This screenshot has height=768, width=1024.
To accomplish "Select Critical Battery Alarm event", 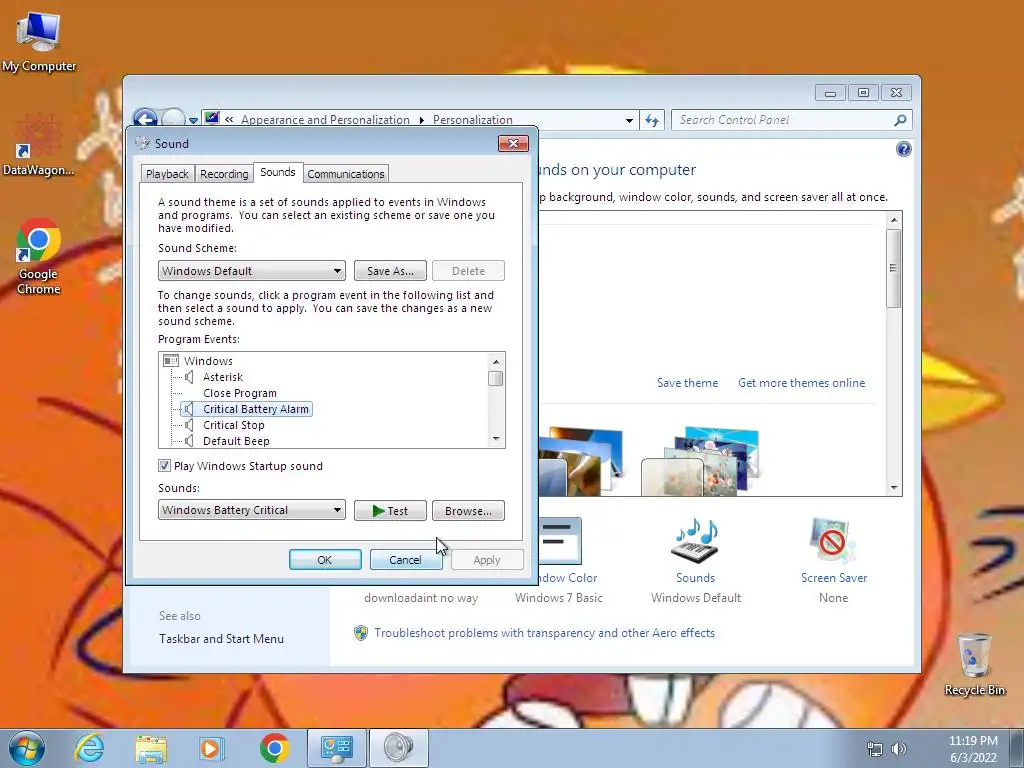I will click(255, 409).
